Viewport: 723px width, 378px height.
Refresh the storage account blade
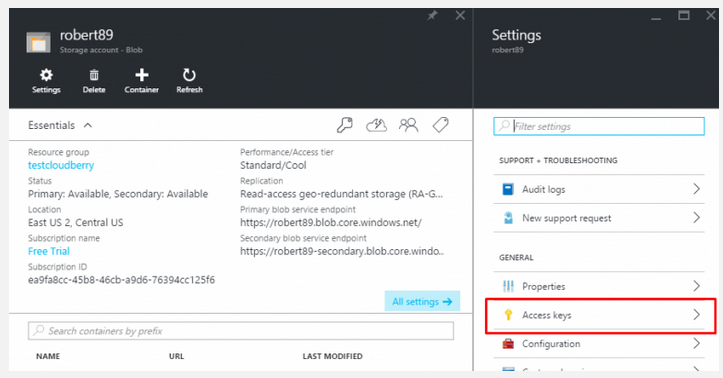pos(189,81)
